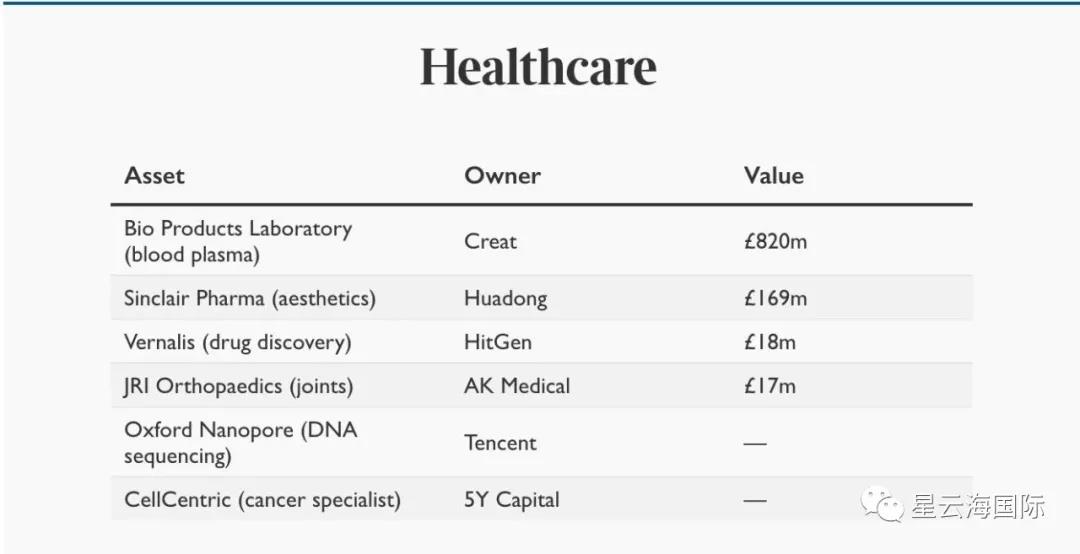Viewport: 1080px width, 554px height.
Task: Click the £18m value cell
Action: [x=769, y=342]
